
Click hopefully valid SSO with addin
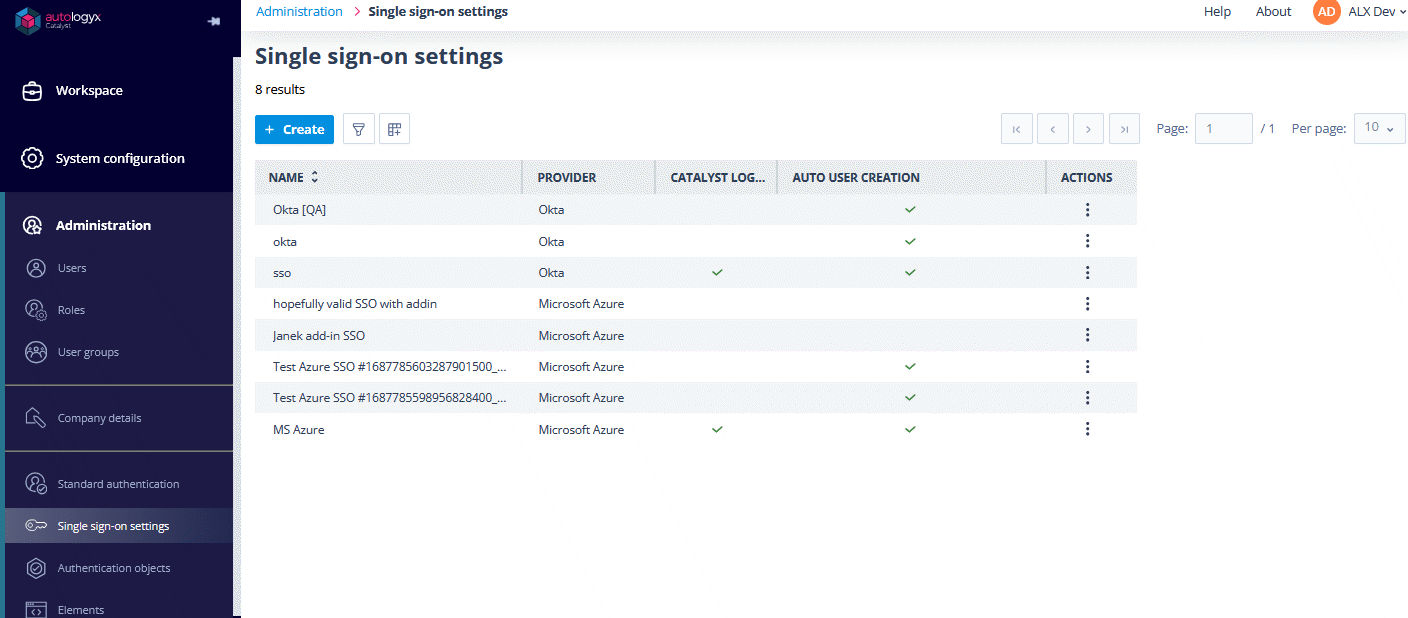355,304
